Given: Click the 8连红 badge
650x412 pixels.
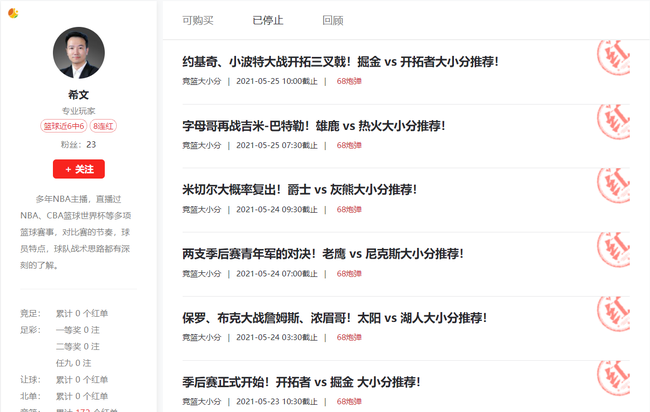Looking at the screenshot, I should point(103,126).
